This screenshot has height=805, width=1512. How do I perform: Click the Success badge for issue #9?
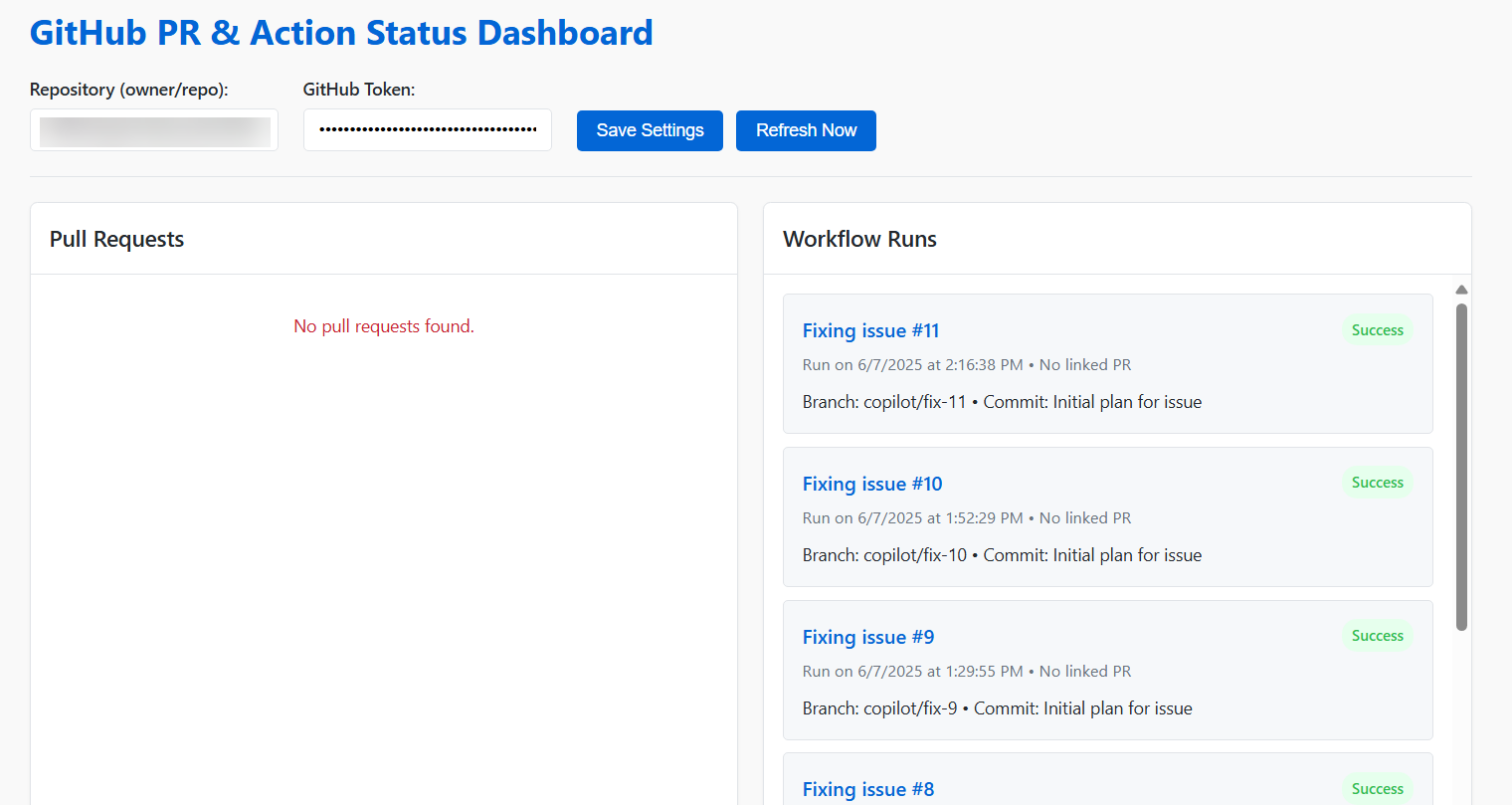1377,636
